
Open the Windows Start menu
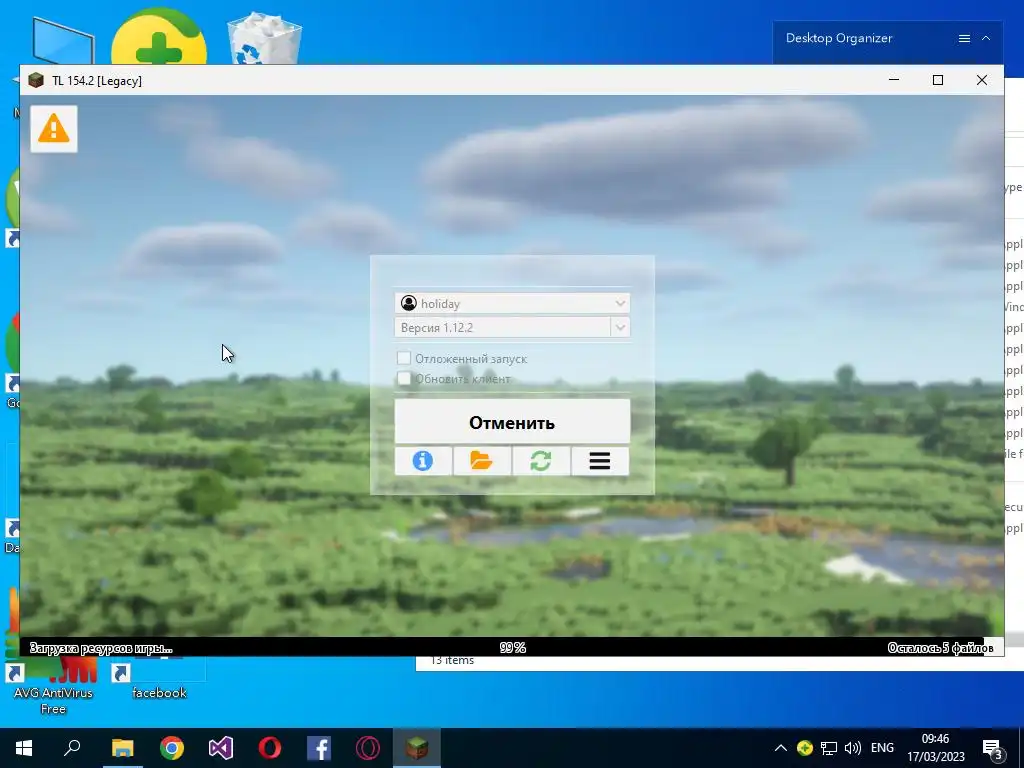(x=24, y=748)
